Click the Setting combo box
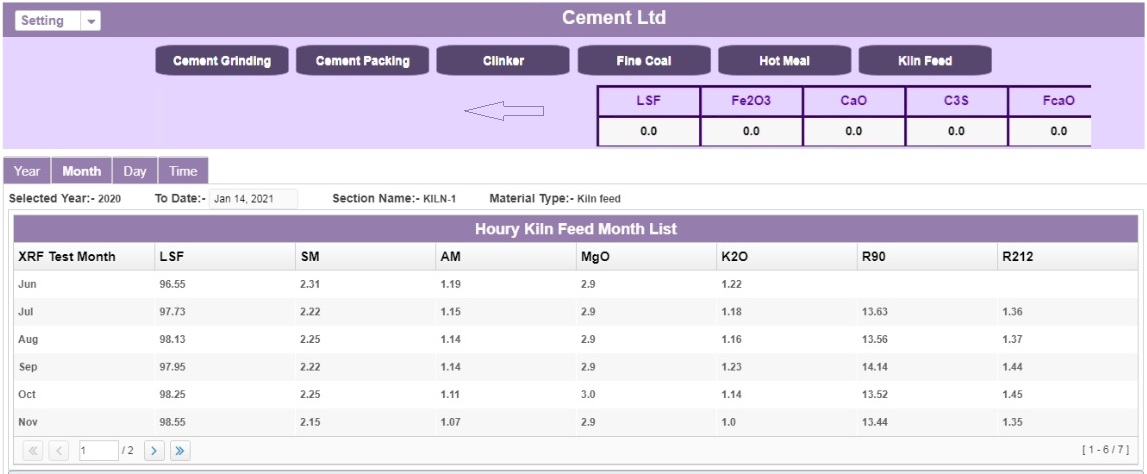1147x474 pixels. coord(47,21)
